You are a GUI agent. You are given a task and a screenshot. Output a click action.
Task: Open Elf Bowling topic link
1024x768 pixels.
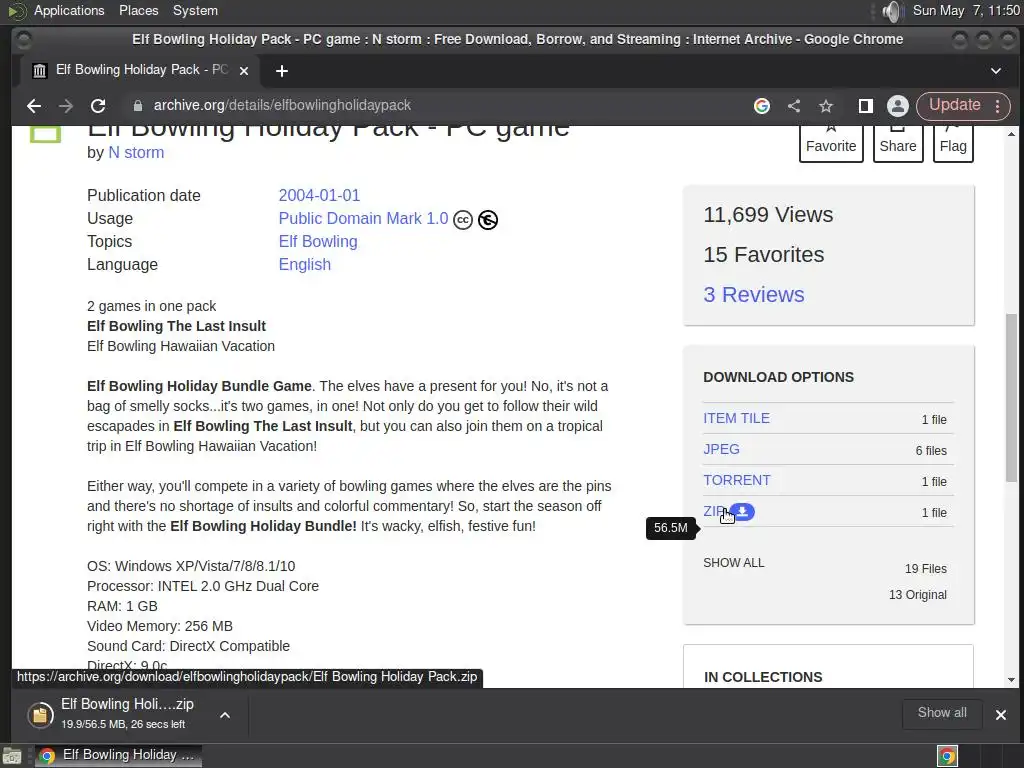point(318,242)
